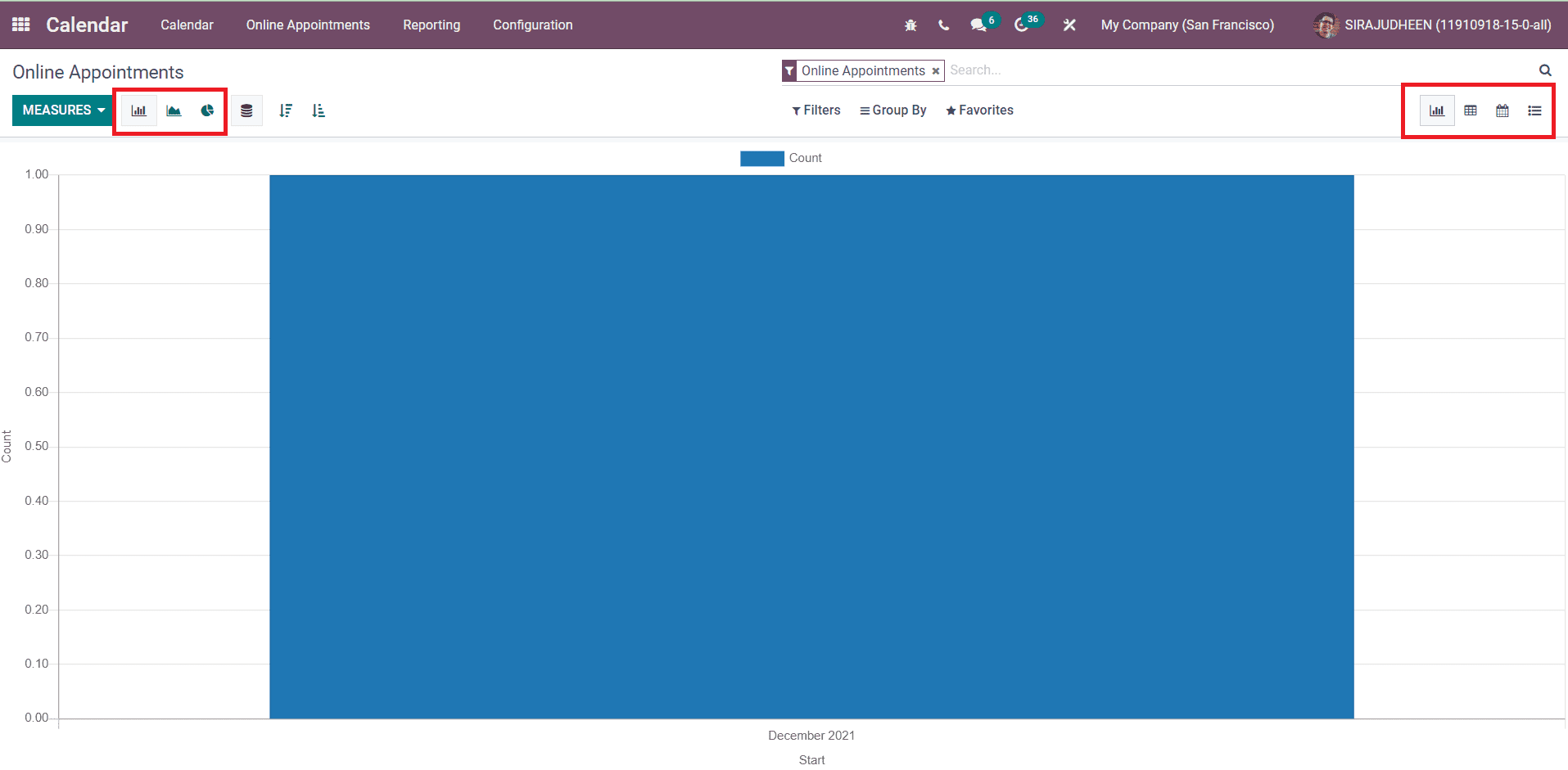1568x770 pixels.
Task: Open the Configuration menu
Action: [532, 25]
